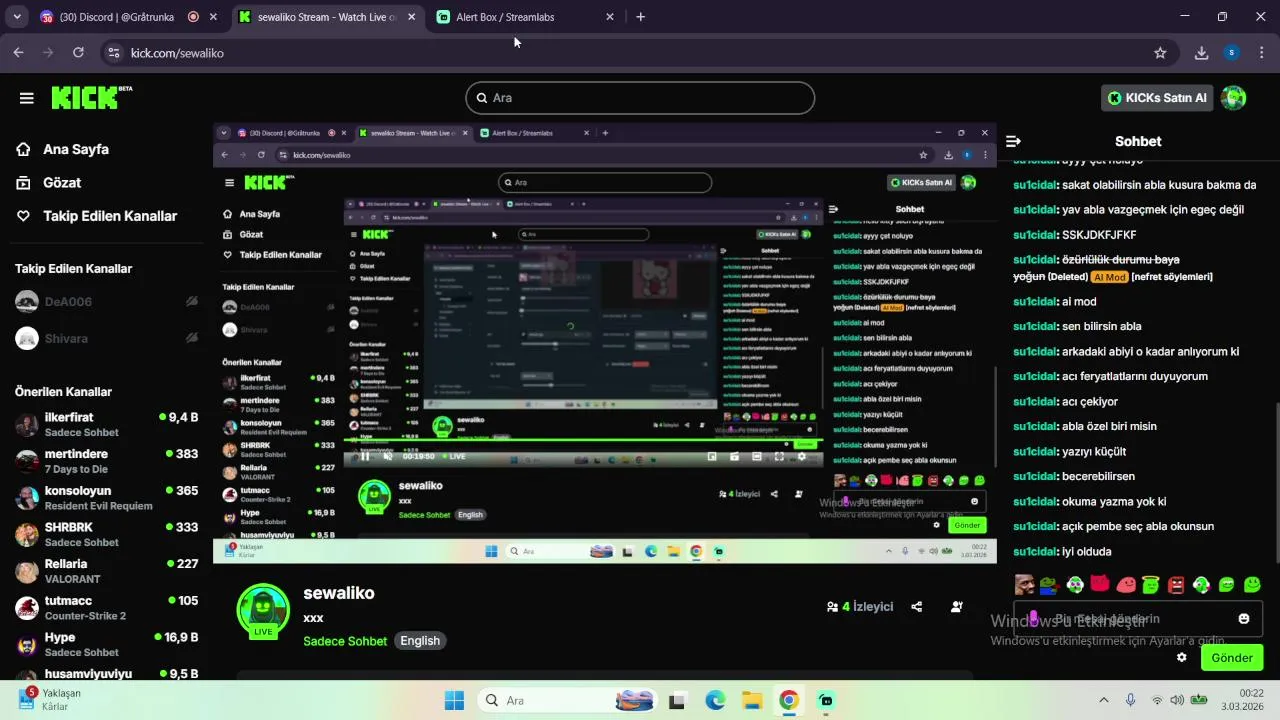Click the English language tag
This screenshot has width=1280, height=720.
coord(420,641)
